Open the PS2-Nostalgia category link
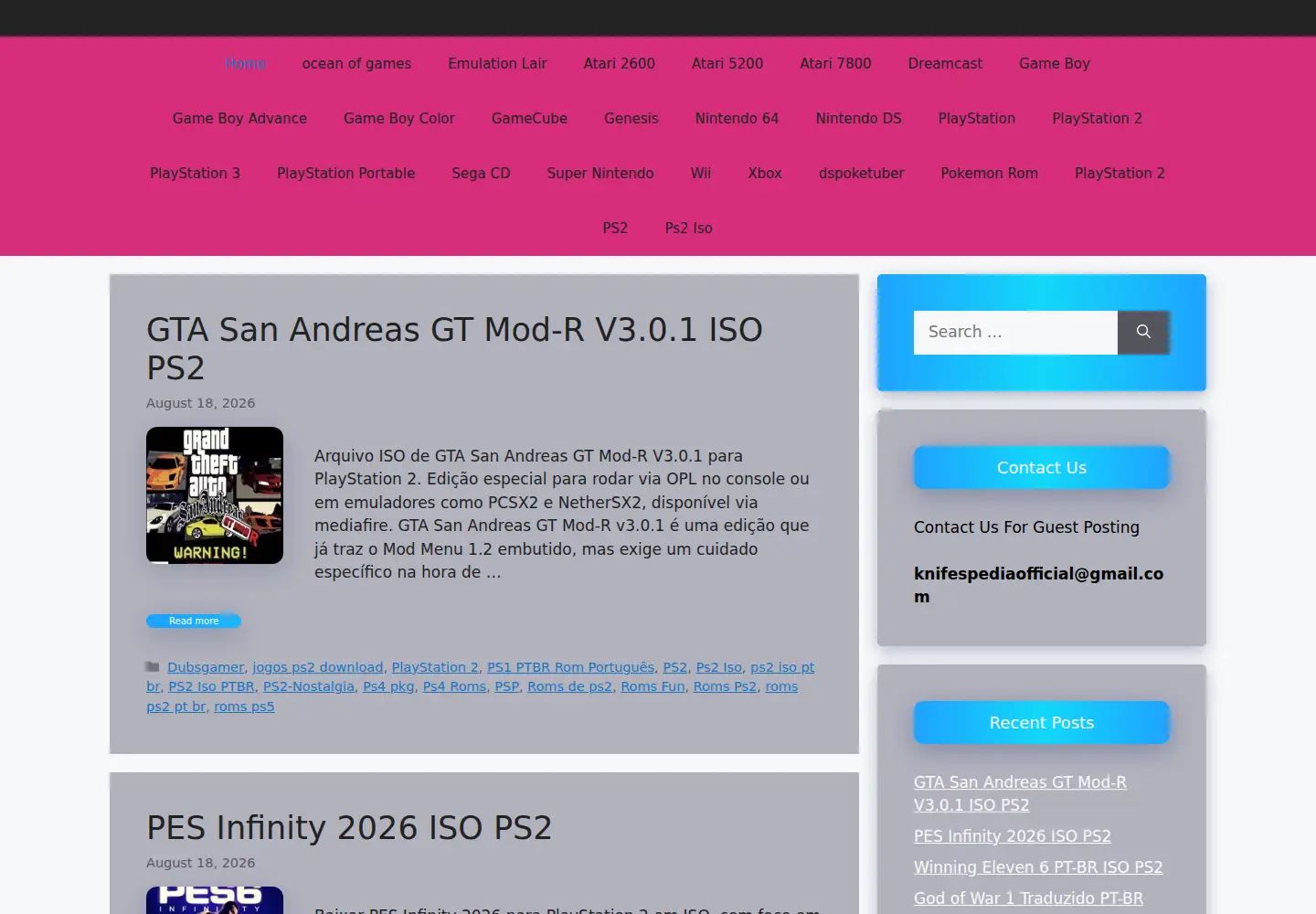This screenshot has height=914, width=1316. 308,686
